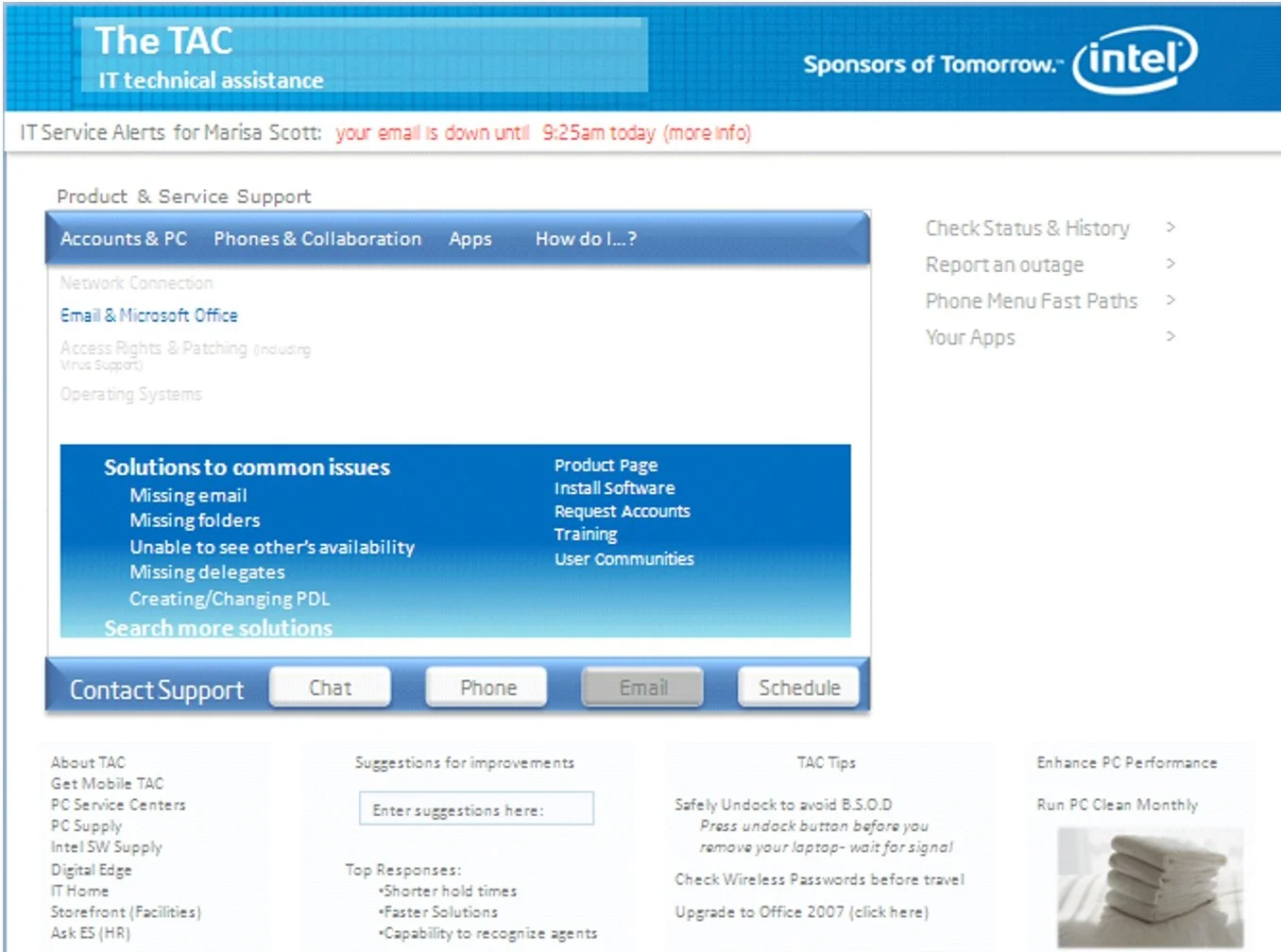Click the Intel SW Supply link
Viewport: 1281px width, 952px height.
tap(106, 847)
